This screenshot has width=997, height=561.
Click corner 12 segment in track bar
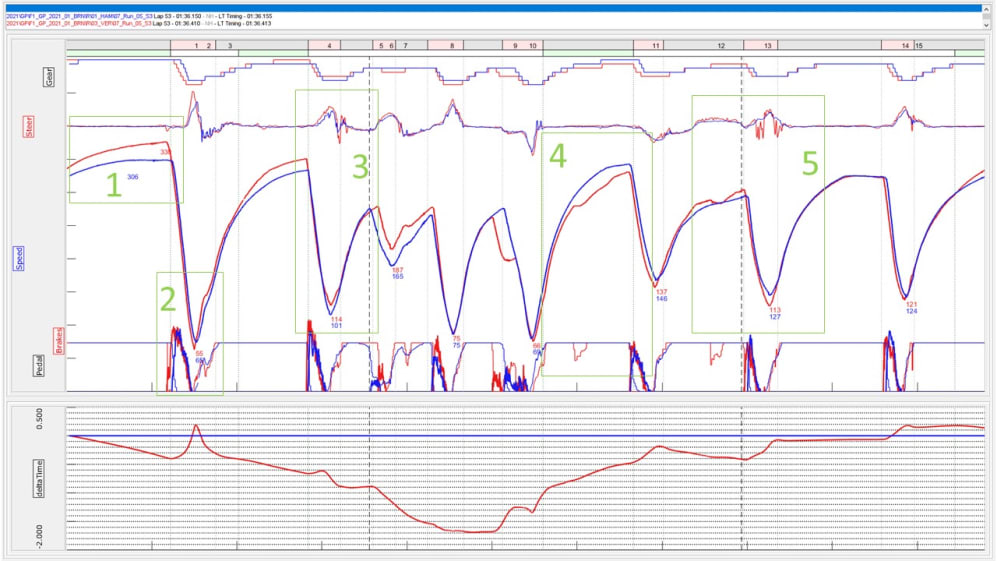coord(721,46)
